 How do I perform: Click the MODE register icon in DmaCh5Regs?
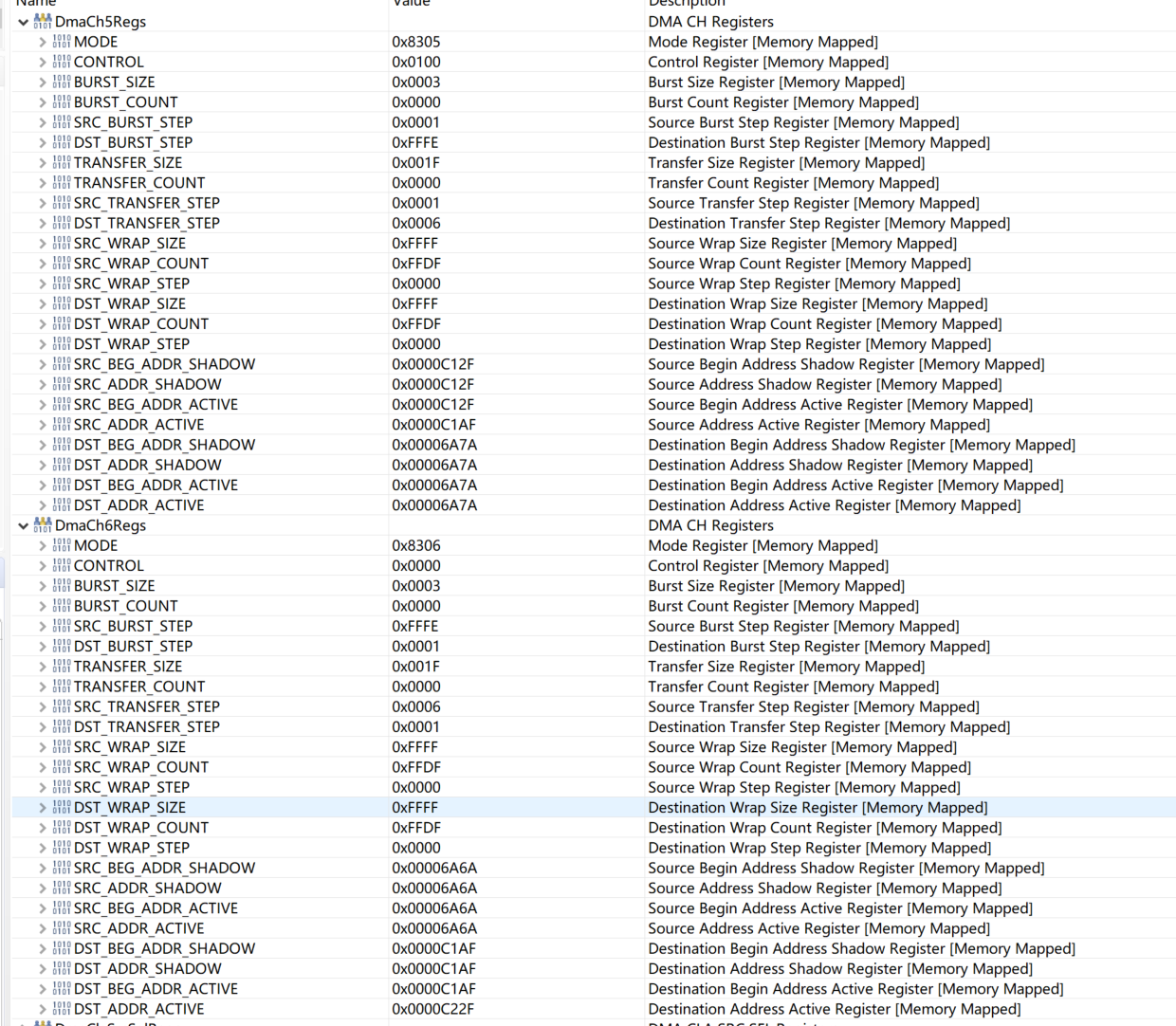tap(62, 42)
